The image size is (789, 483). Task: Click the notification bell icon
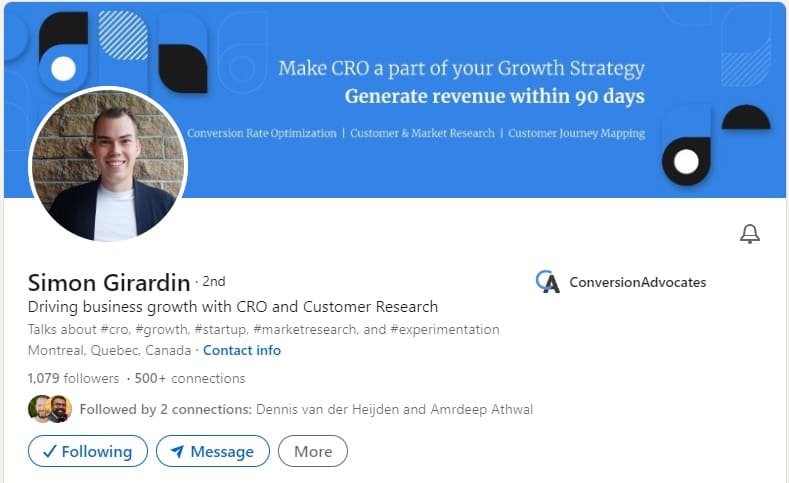pyautogui.click(x=749, y=234)
